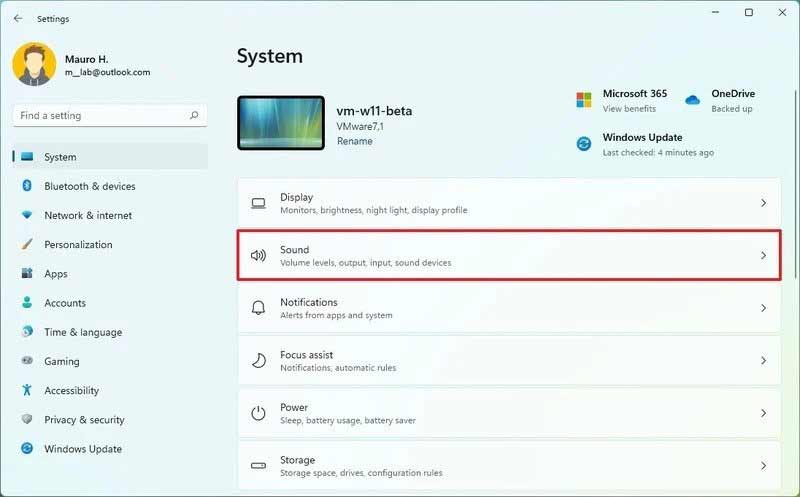The height and width of the screenshot is (497, 800).
Task: Click the Privacy shield icon
Action: click(x=27, y=419)
